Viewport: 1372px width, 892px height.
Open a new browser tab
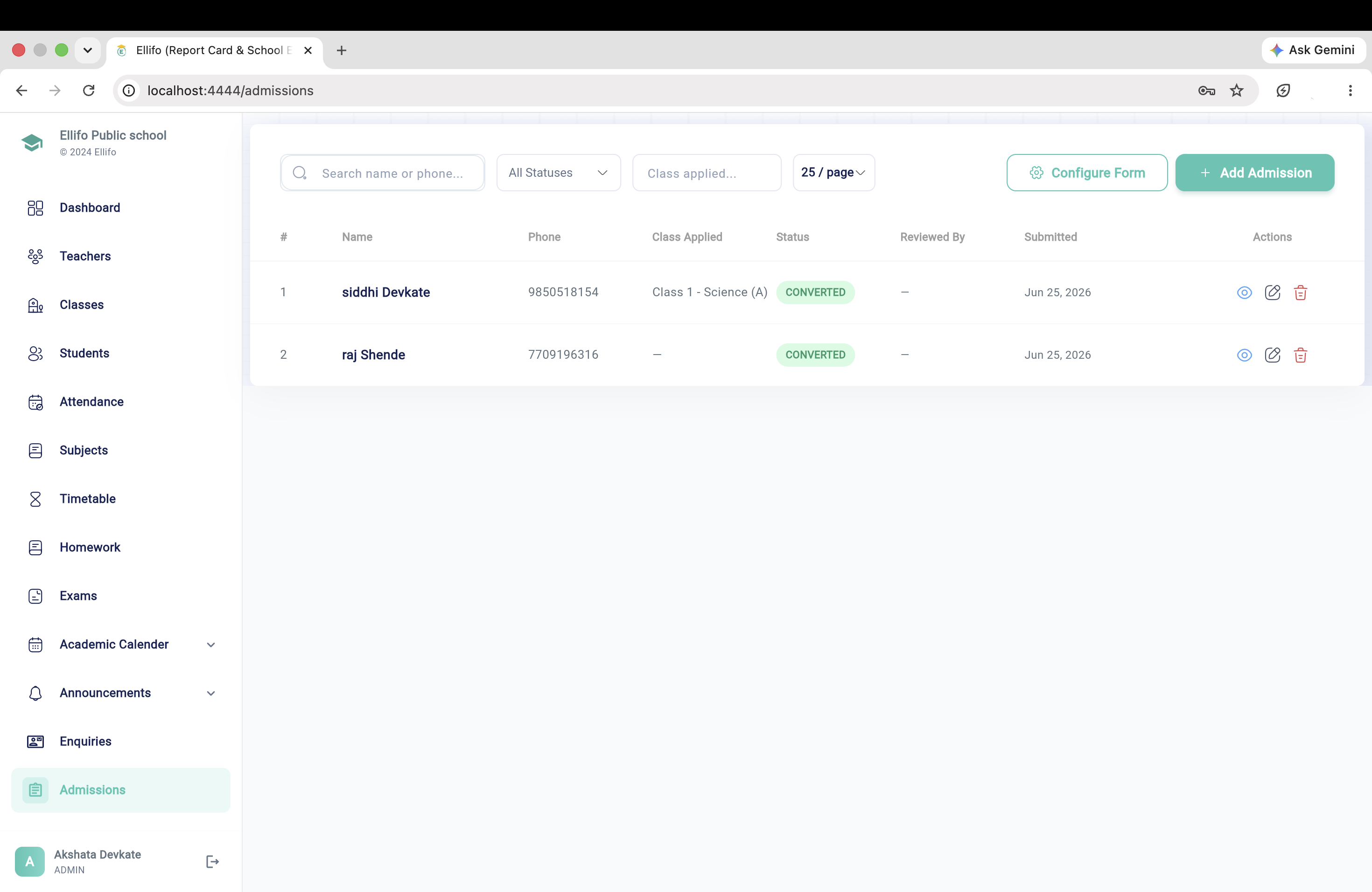click(x=341, y=51)
